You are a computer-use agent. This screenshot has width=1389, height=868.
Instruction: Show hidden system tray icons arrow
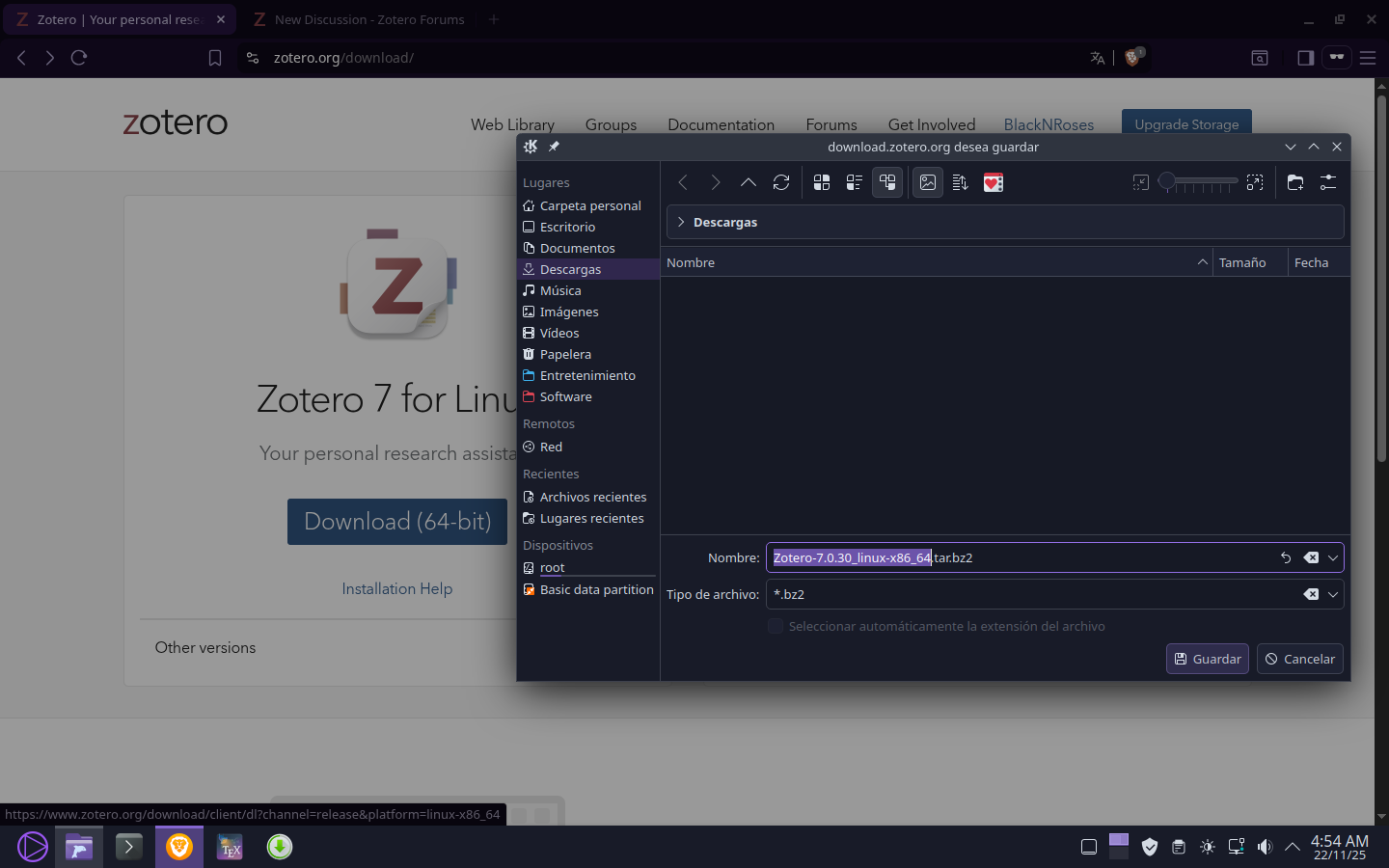[1293, 847]
